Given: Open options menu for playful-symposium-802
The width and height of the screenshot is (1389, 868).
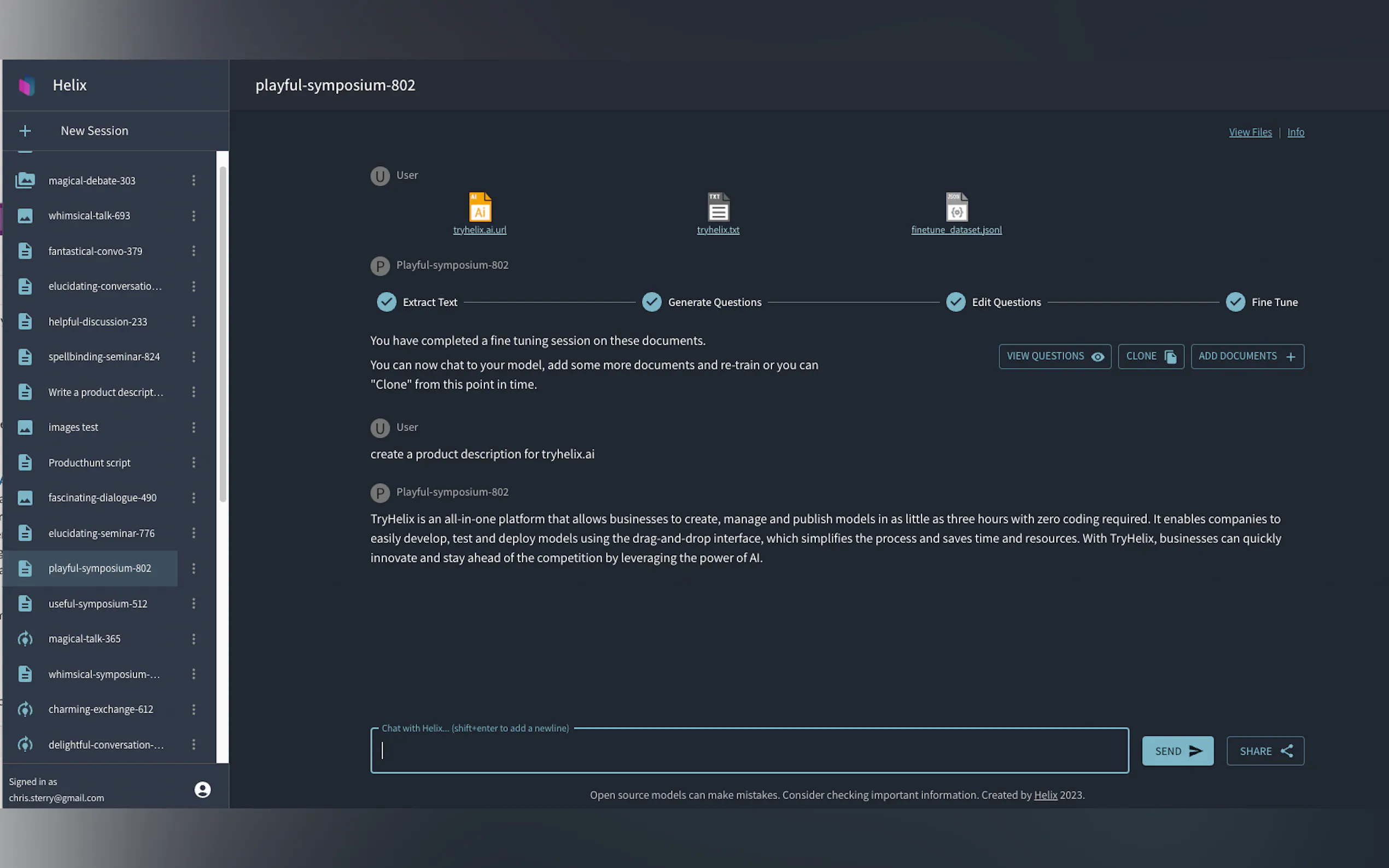Looking at the screenshot, I should [194, 568].
